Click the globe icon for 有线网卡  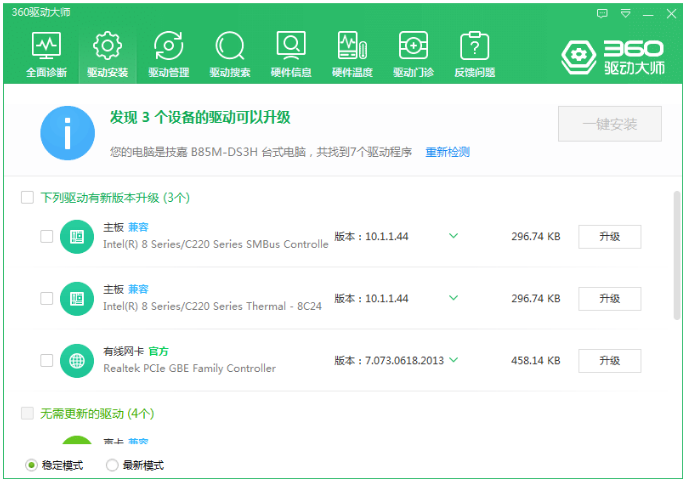77,360
